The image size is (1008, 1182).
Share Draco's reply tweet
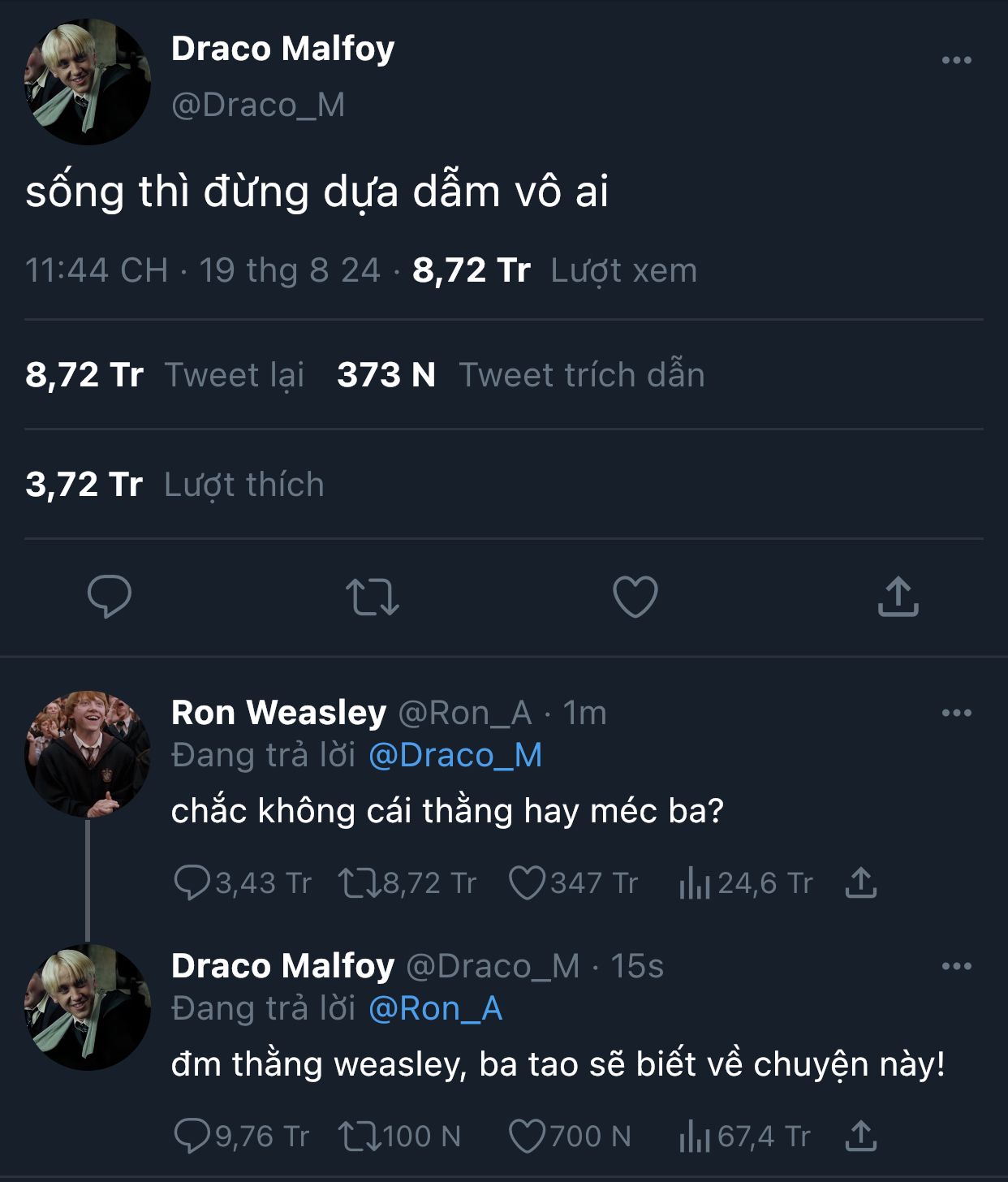point(861,1136)
